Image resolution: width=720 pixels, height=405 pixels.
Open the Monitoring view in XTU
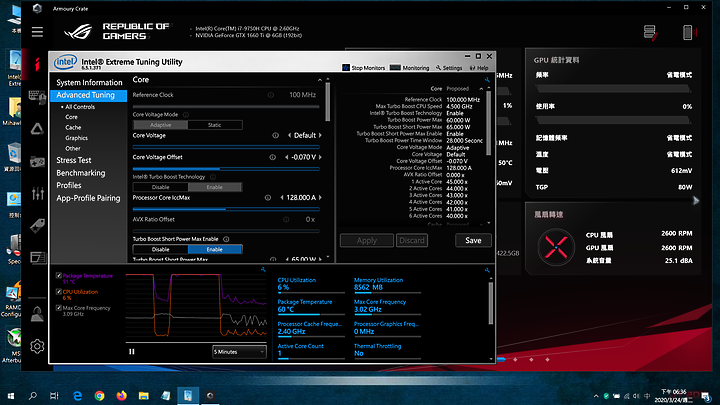pos(410,68)
